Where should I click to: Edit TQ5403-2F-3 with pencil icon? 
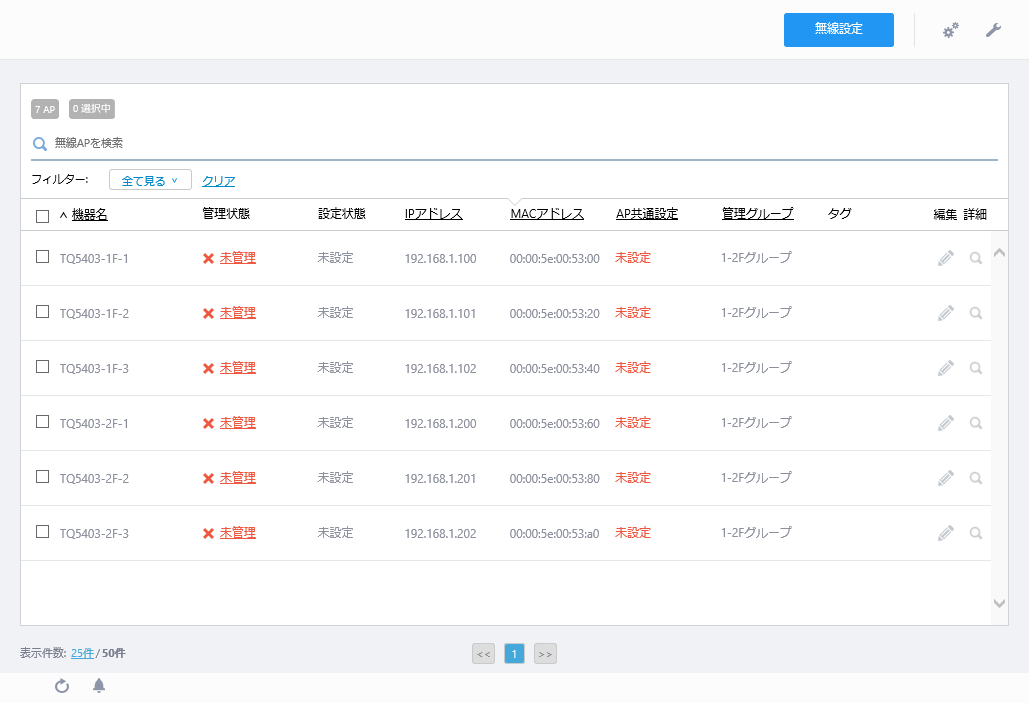click(946, 534)
